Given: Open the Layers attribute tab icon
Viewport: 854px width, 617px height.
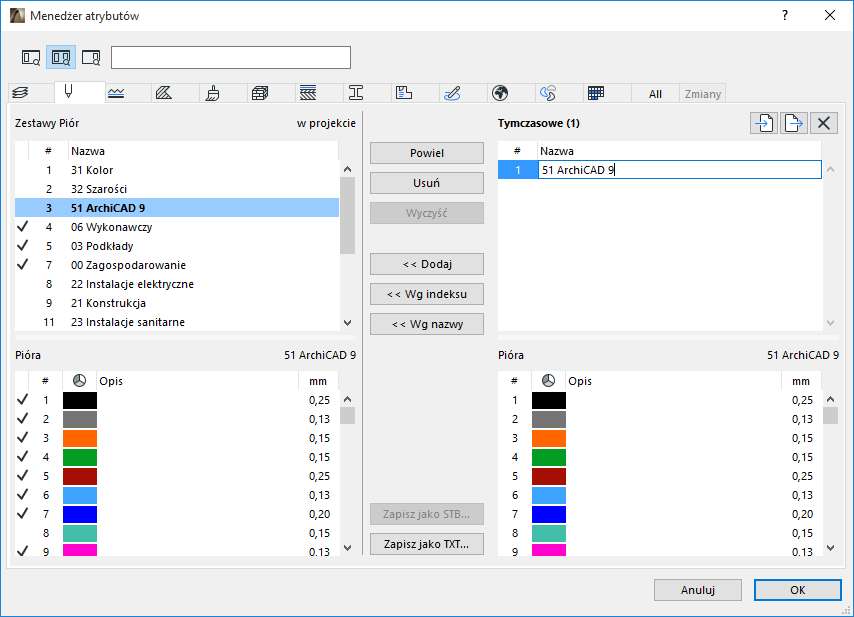Looking at the screenshot, I should (21, 93).
